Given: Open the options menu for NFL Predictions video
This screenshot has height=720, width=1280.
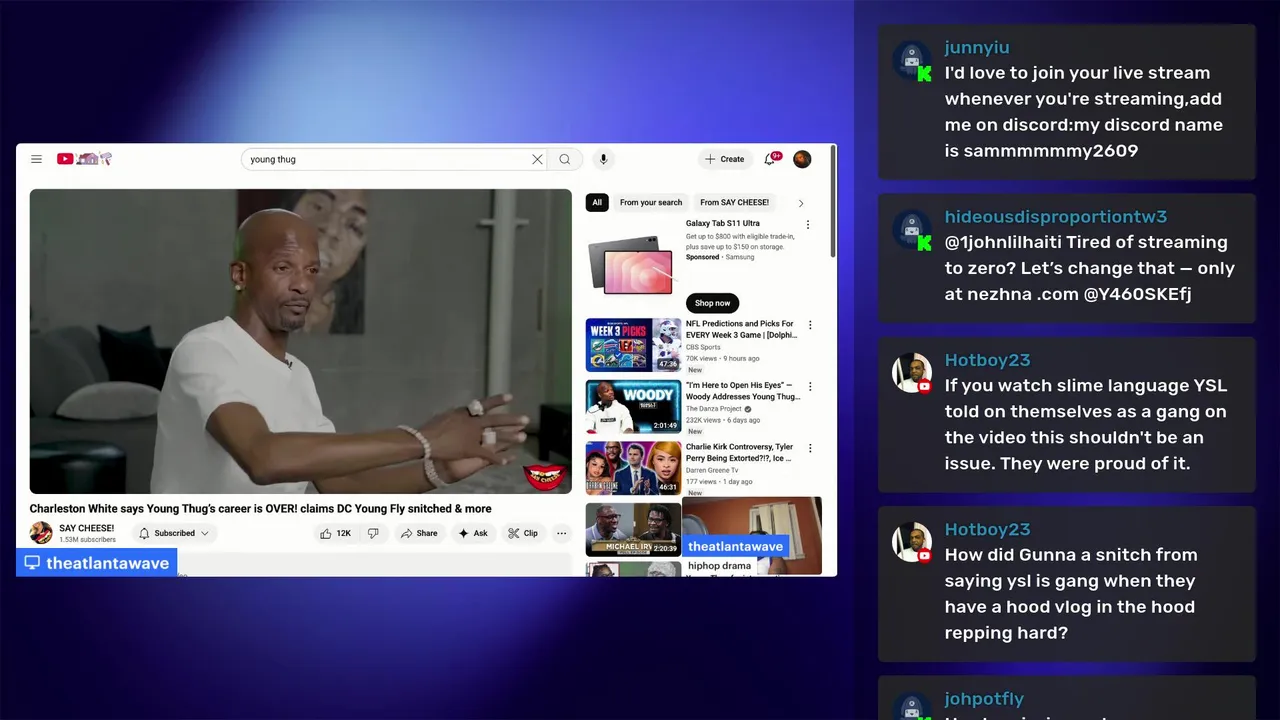Looking at the screenshot, I should [810, 325].
